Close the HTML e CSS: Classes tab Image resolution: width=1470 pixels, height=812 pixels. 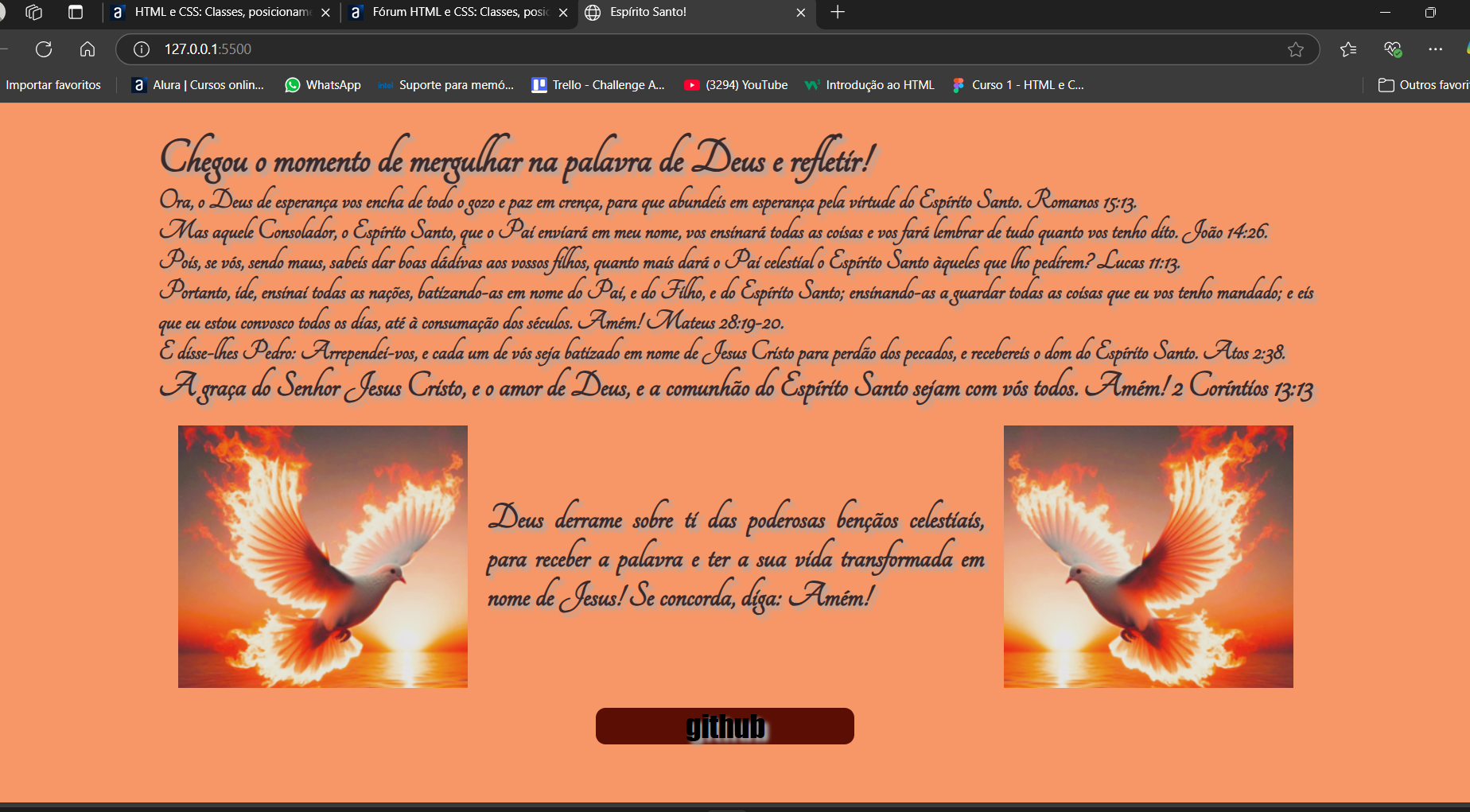click(x=325, y=13)
